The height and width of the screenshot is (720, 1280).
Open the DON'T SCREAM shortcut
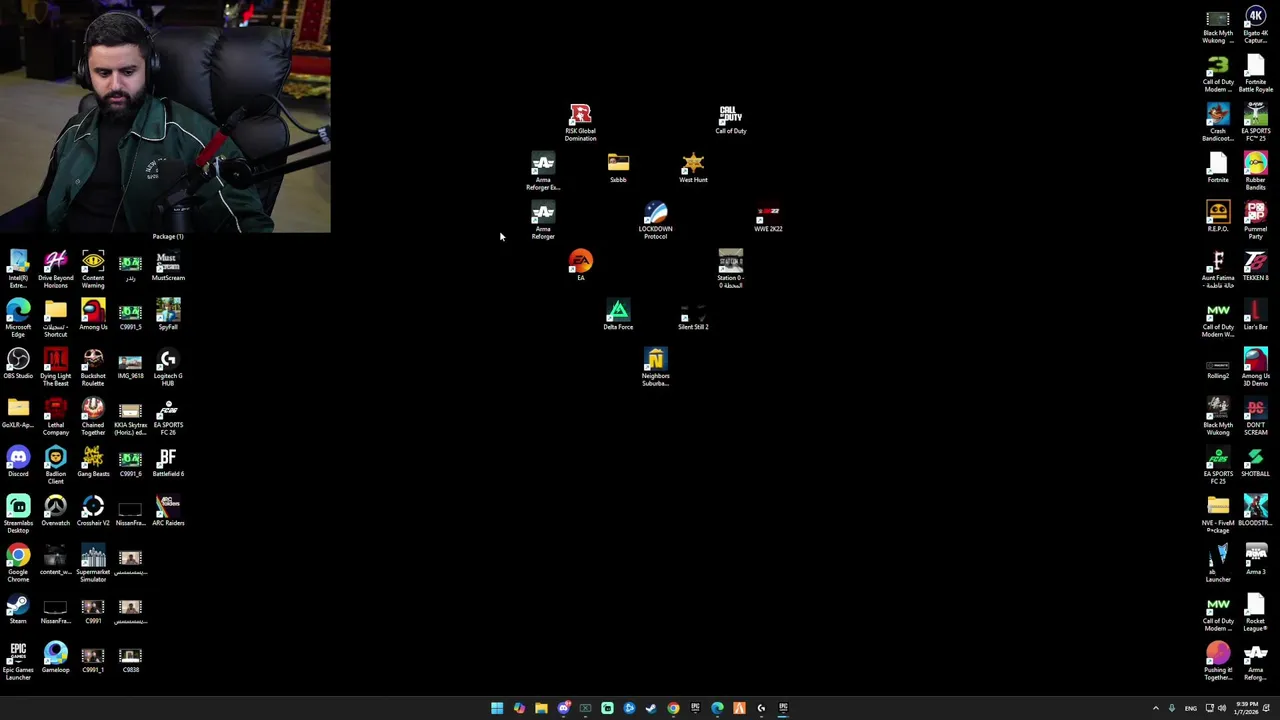point(1255,417)
